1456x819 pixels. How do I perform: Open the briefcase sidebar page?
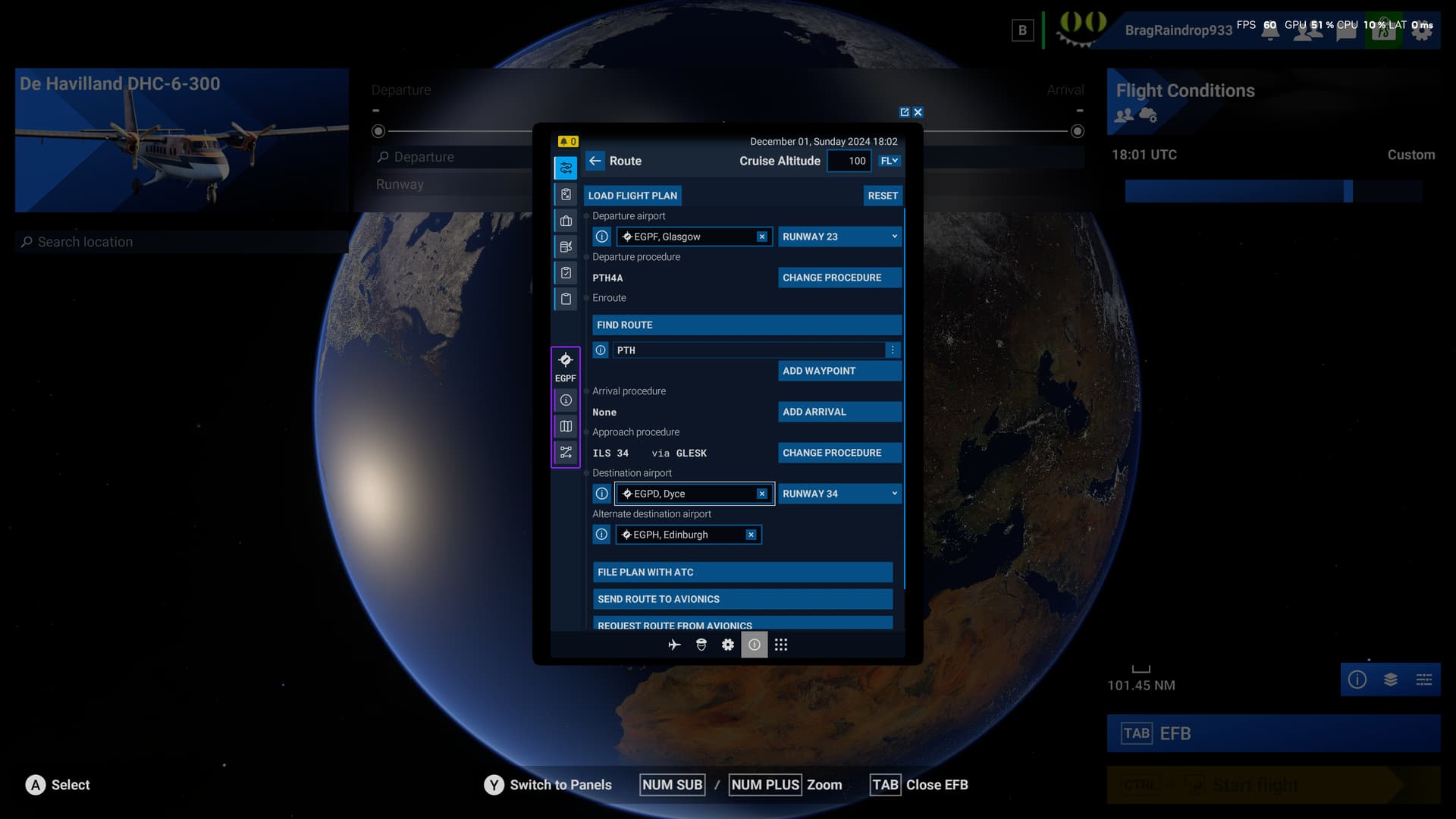[x=566, y=221]
